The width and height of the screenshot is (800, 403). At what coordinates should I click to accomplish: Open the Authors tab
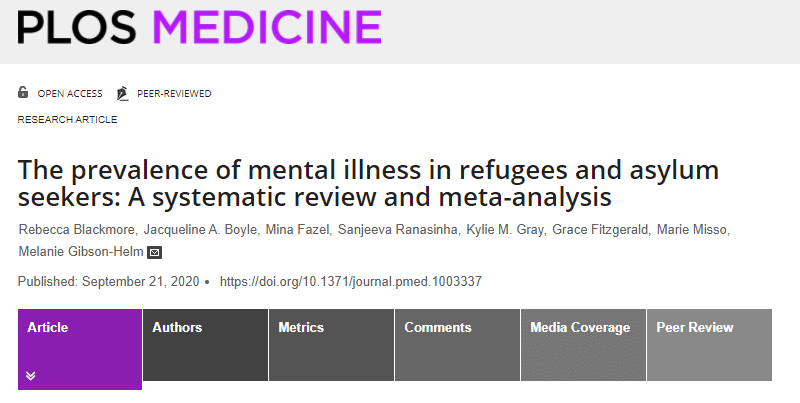tap(206, 345)
